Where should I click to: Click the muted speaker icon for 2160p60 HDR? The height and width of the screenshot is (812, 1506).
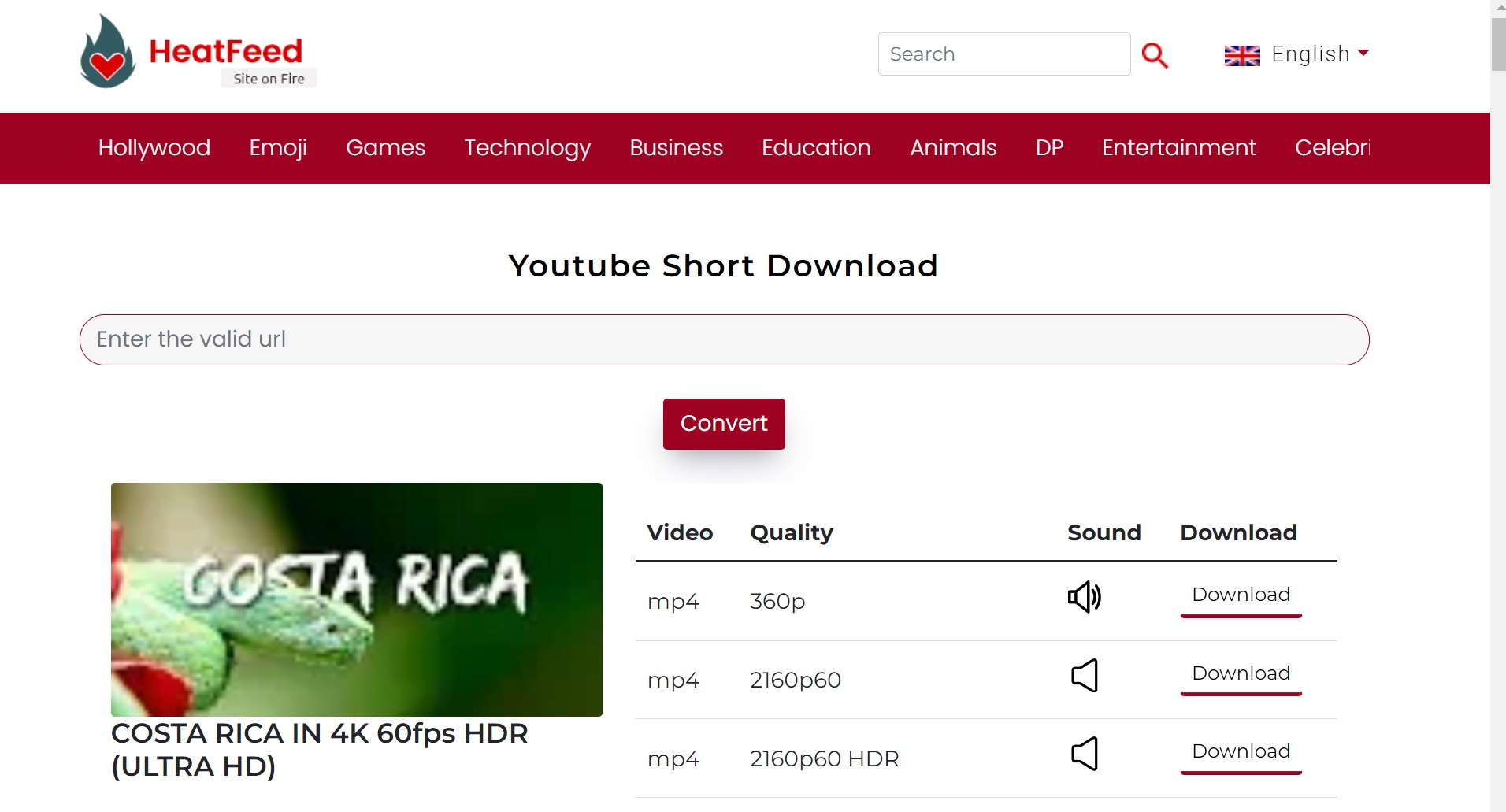coord(1085,754)
